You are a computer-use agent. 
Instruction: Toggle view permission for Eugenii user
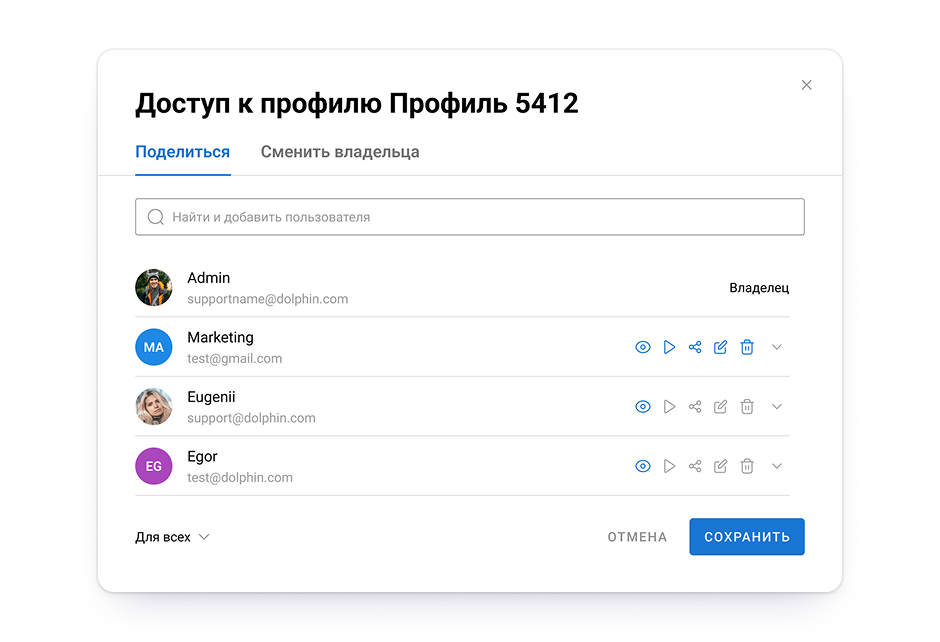coord(643,407)
